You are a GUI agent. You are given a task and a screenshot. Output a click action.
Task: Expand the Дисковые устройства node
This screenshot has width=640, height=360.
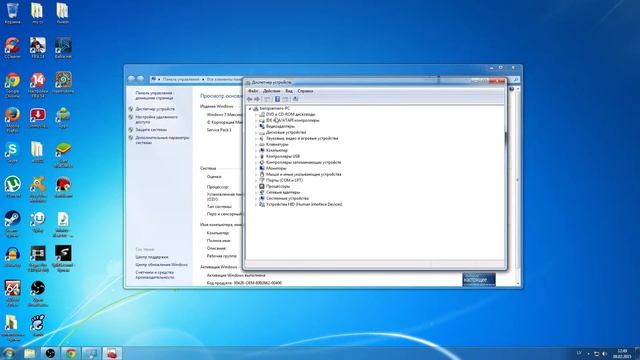[x=256, y=133]
